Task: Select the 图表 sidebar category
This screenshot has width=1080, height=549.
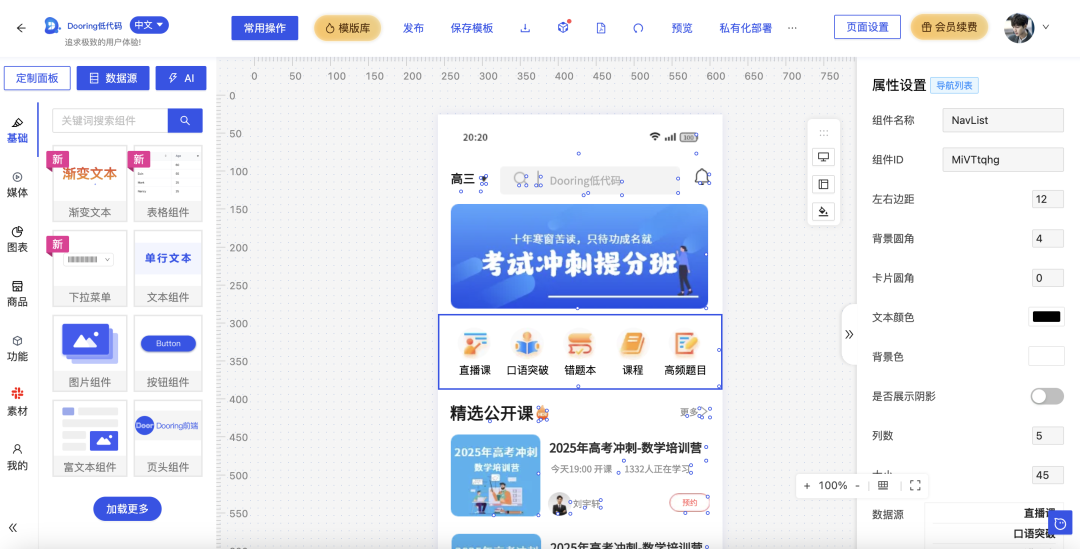Action: pos(17,239)
